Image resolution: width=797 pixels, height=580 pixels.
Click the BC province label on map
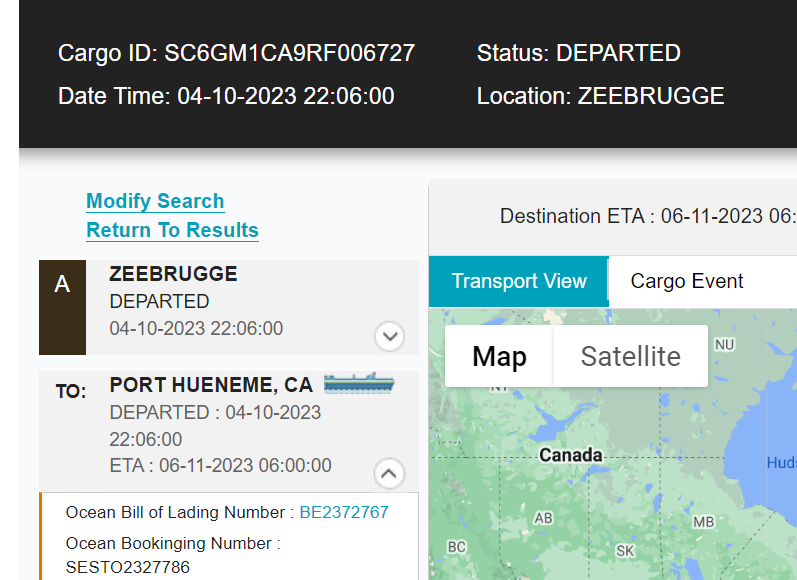pos(456,547)
